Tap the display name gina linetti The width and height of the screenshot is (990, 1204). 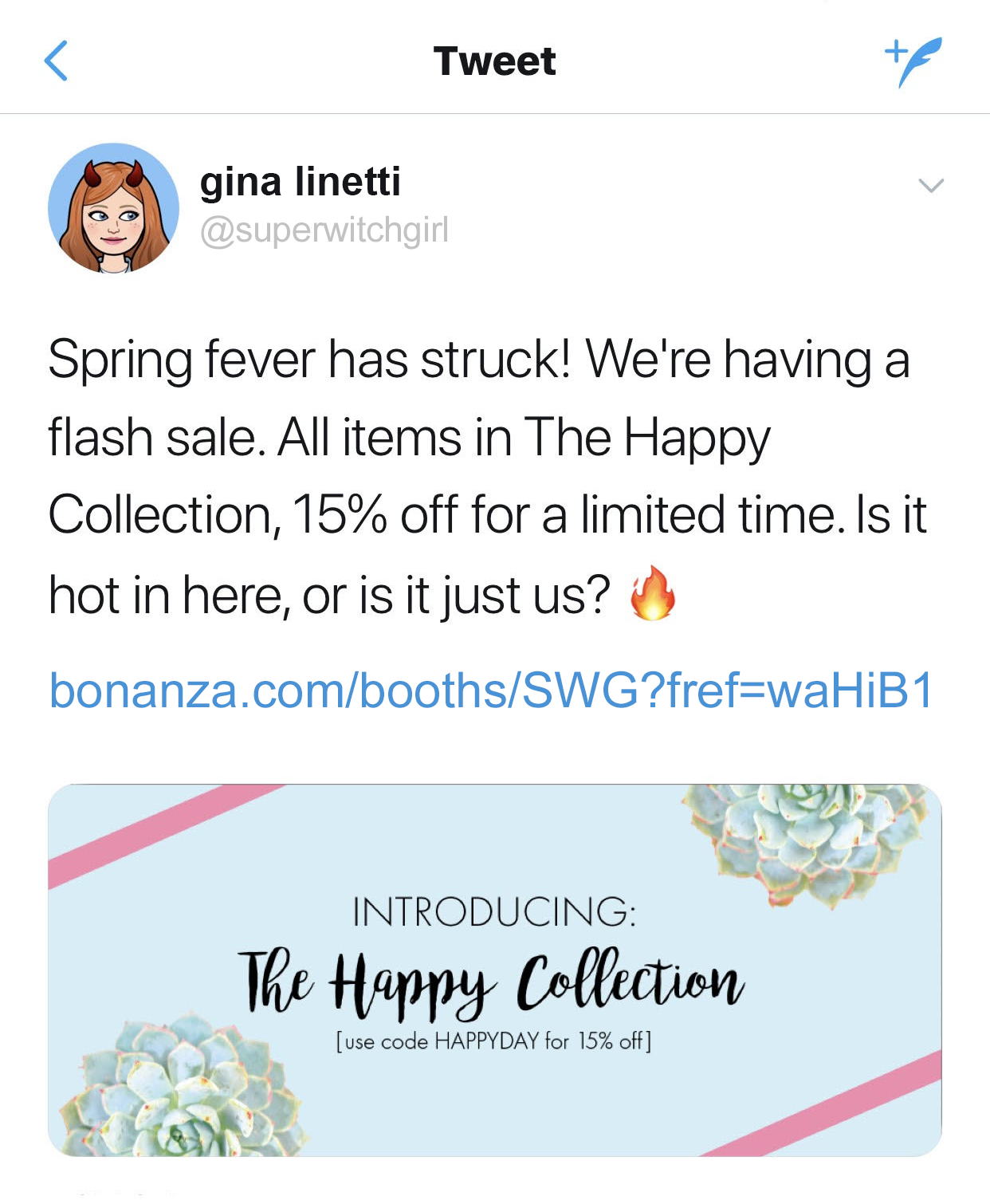300,181
